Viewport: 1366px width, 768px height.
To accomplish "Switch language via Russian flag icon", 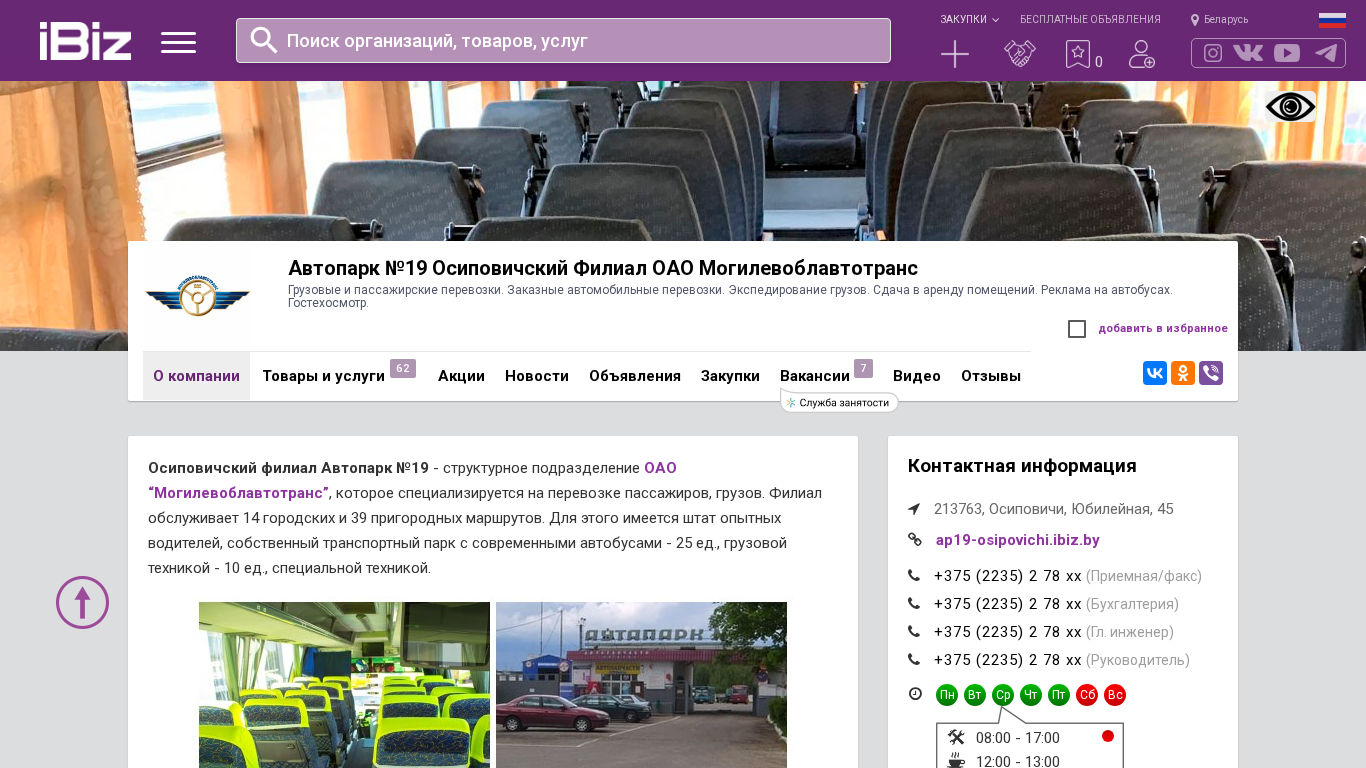I will (1332, 20).
